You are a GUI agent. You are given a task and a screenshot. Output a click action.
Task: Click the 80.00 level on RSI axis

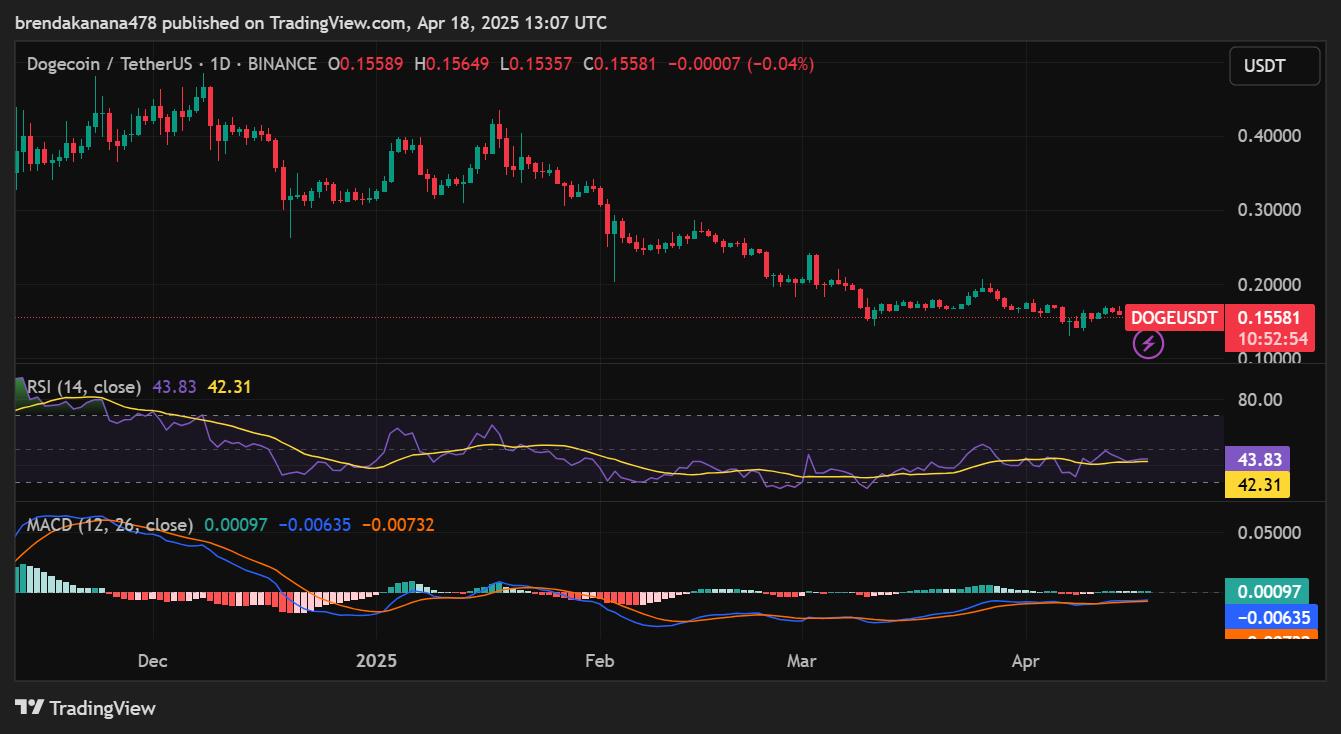click(x=1259, y=400)
